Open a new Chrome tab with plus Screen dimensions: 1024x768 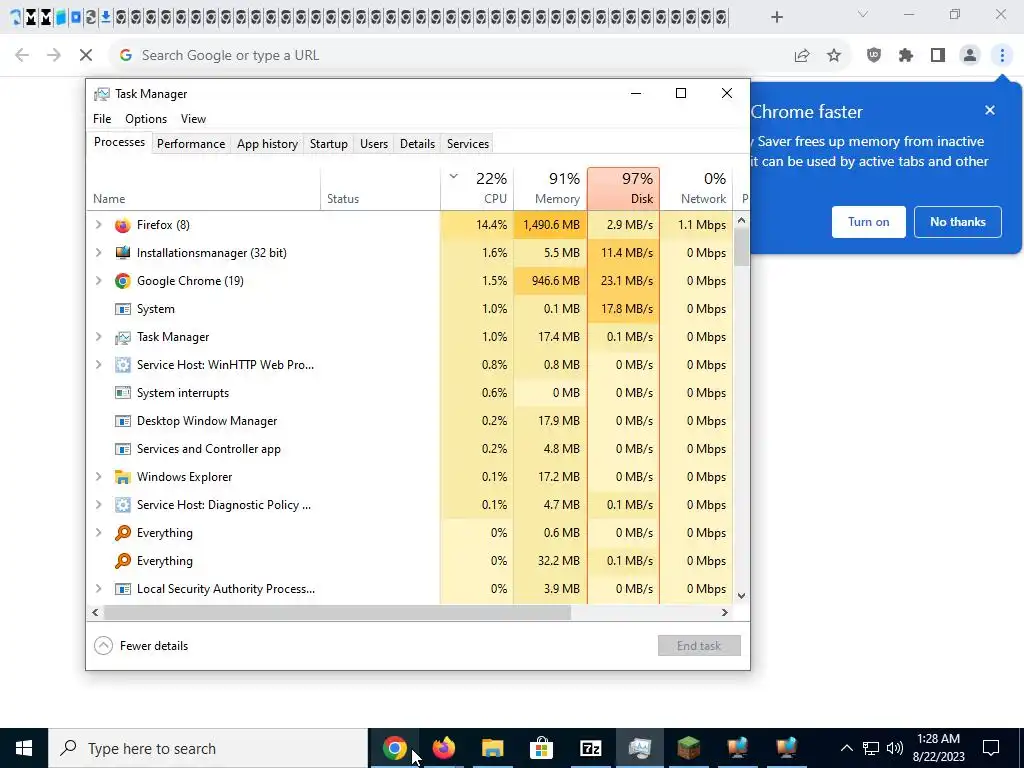(776, 17)
